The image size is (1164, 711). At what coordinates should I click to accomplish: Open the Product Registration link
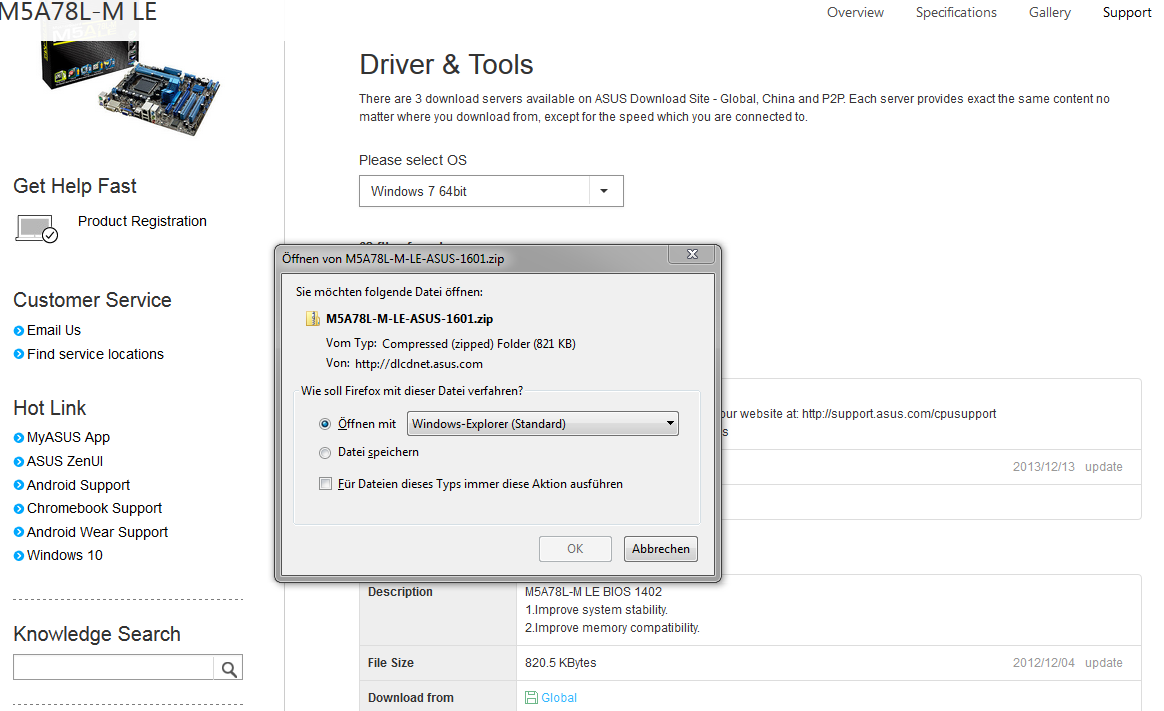pos(142,221)
